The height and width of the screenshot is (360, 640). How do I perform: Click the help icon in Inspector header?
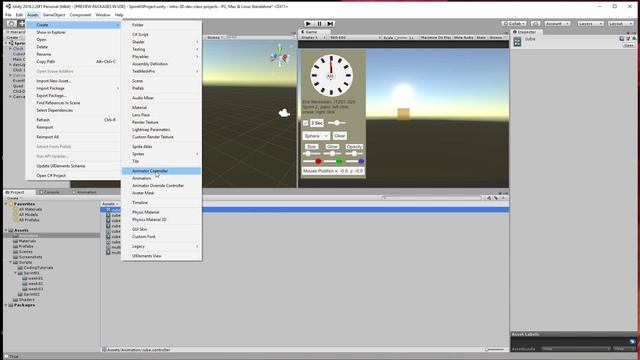click(x=622, y=38)
